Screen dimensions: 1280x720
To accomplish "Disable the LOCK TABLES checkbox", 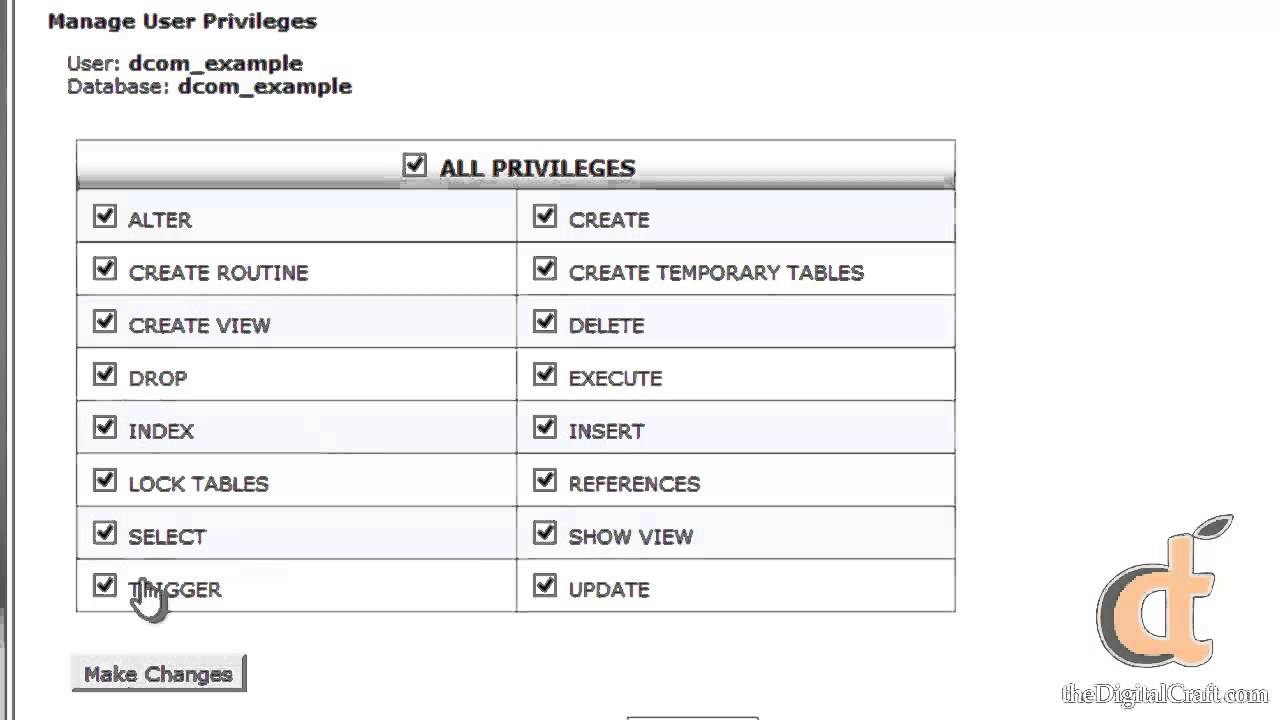I will [x=105, y=481].
